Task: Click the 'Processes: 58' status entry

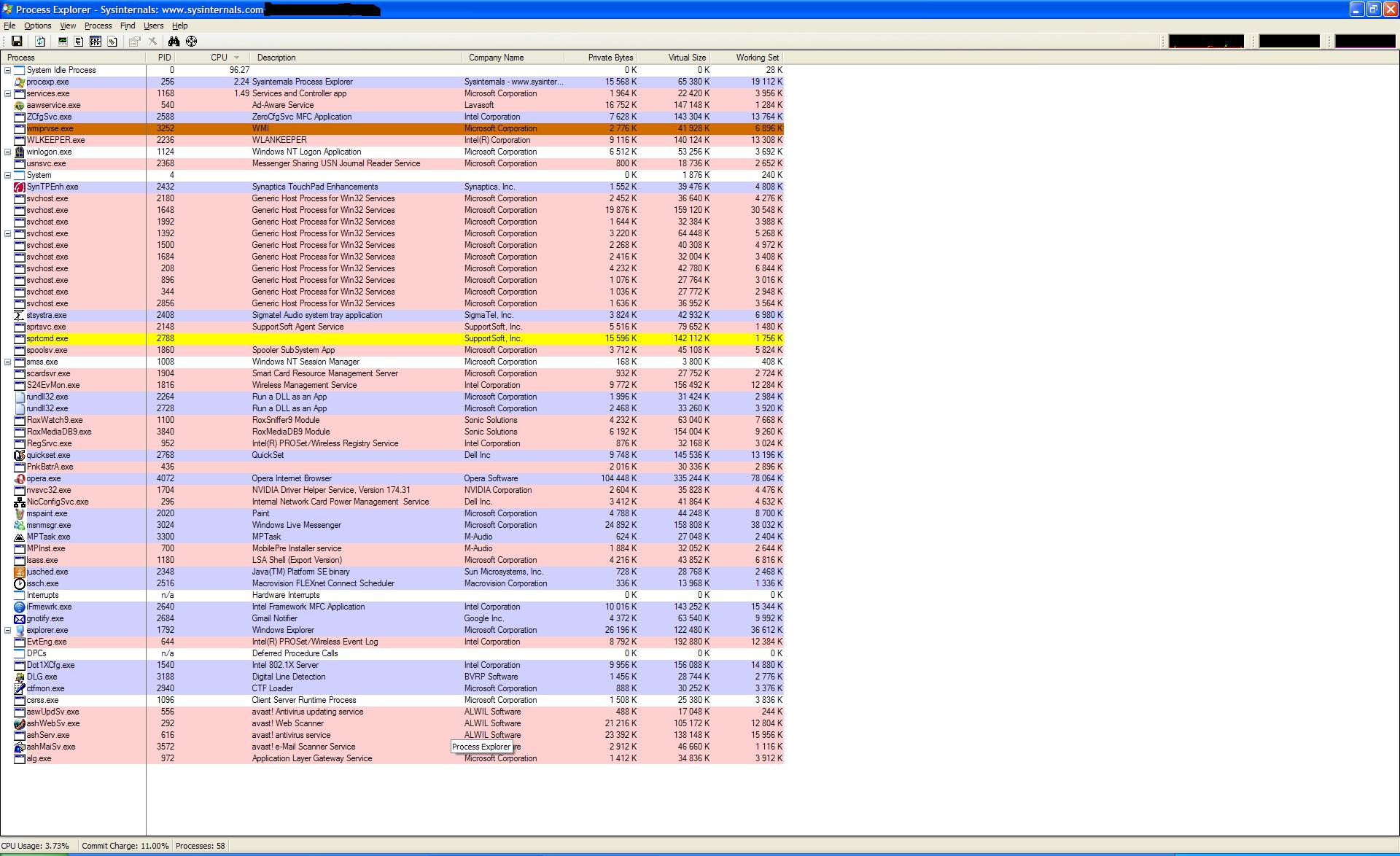Action: [x=201, y=846]
